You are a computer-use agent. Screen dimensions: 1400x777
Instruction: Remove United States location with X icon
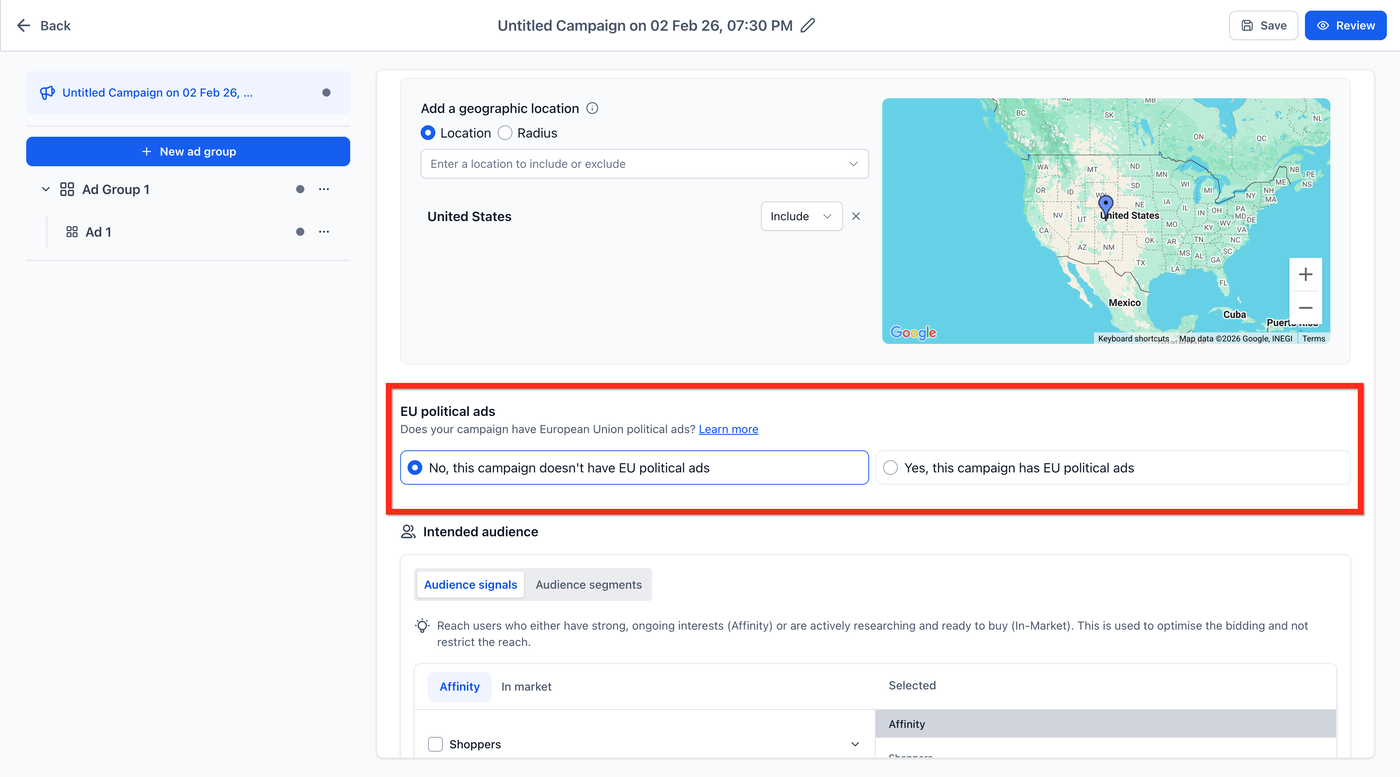(856, 216)
